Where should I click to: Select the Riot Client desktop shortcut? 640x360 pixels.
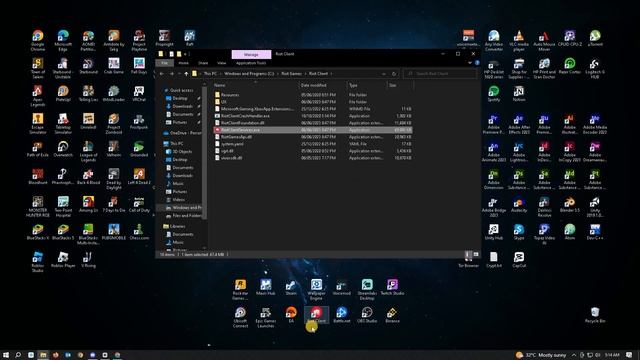316,315
